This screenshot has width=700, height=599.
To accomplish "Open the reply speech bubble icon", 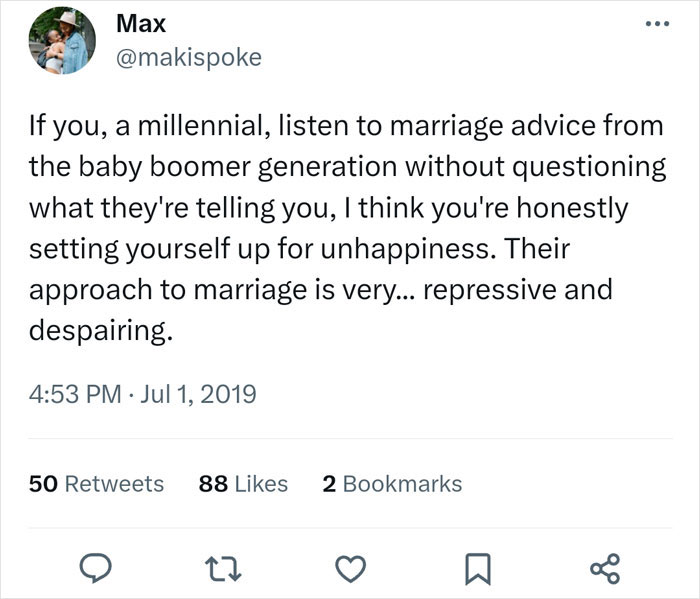I will click(x=96, y=569).
